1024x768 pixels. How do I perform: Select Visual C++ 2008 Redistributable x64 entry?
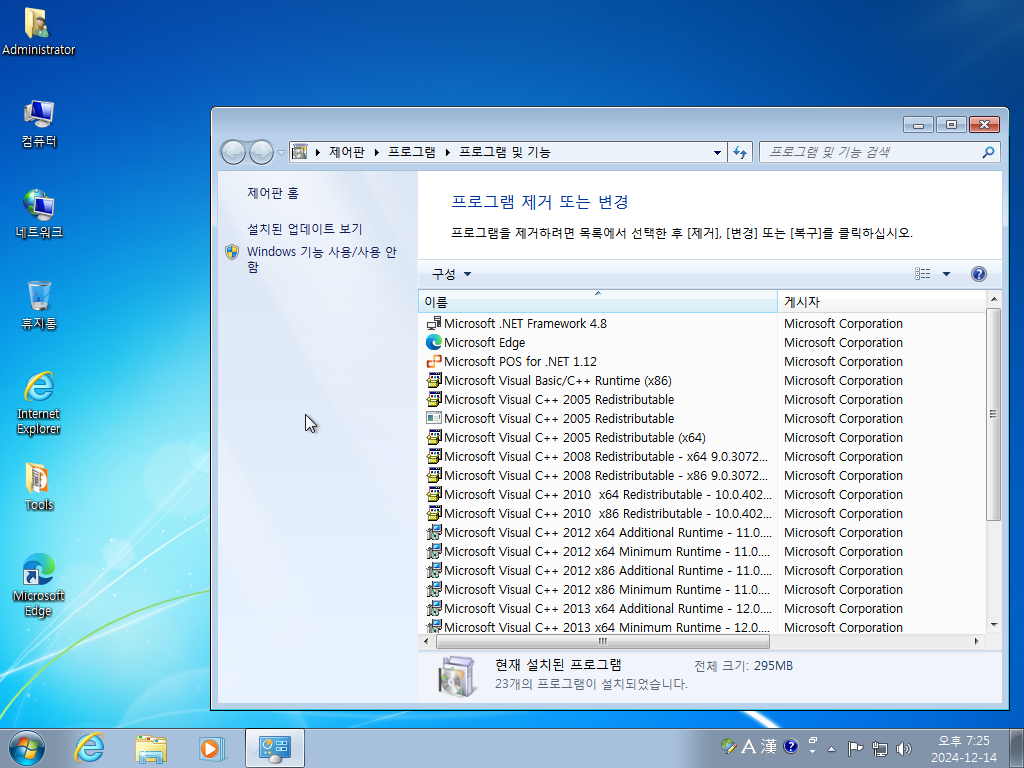[x=597, y=456]
